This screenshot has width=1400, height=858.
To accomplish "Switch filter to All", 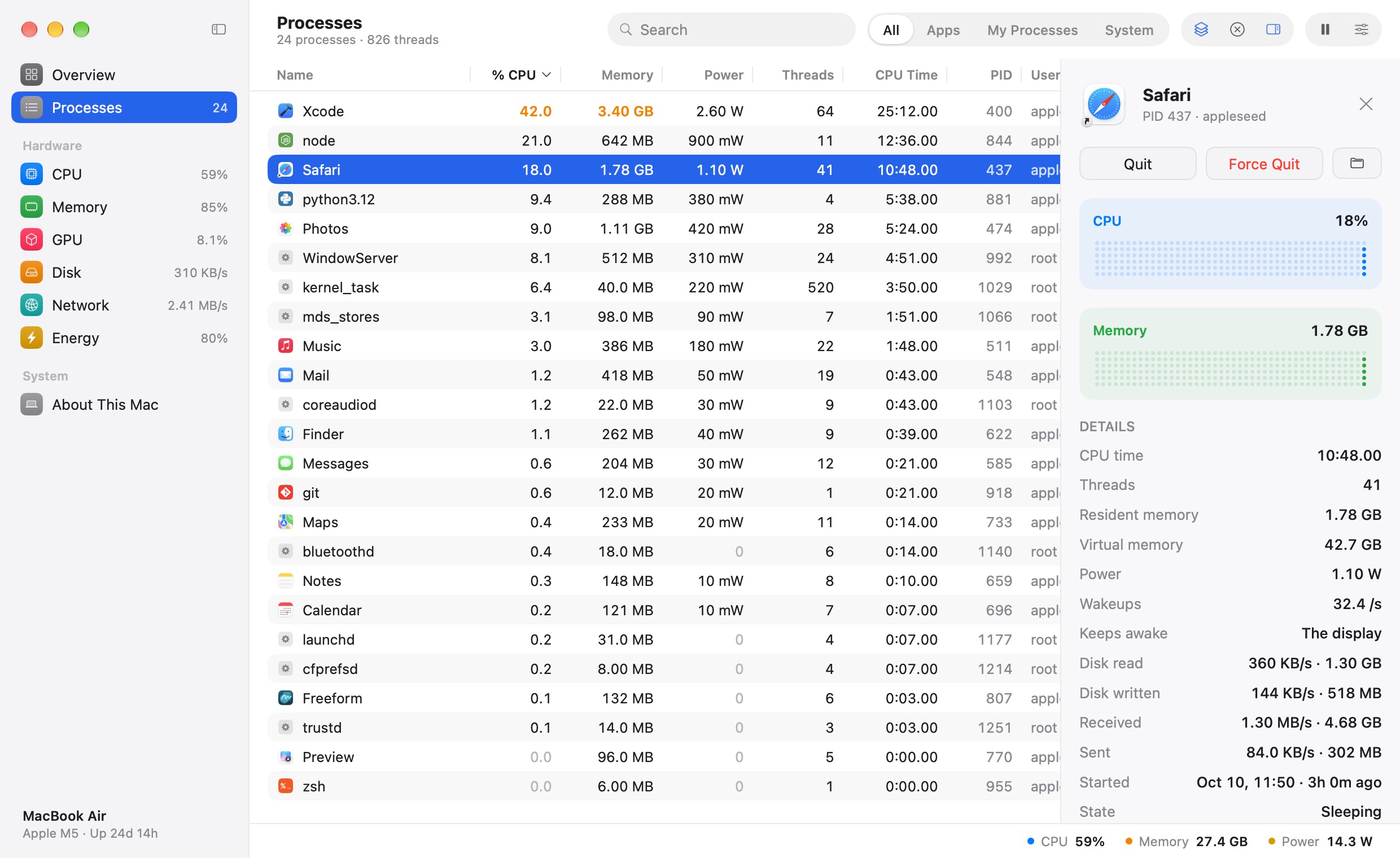I will (891, 29).
